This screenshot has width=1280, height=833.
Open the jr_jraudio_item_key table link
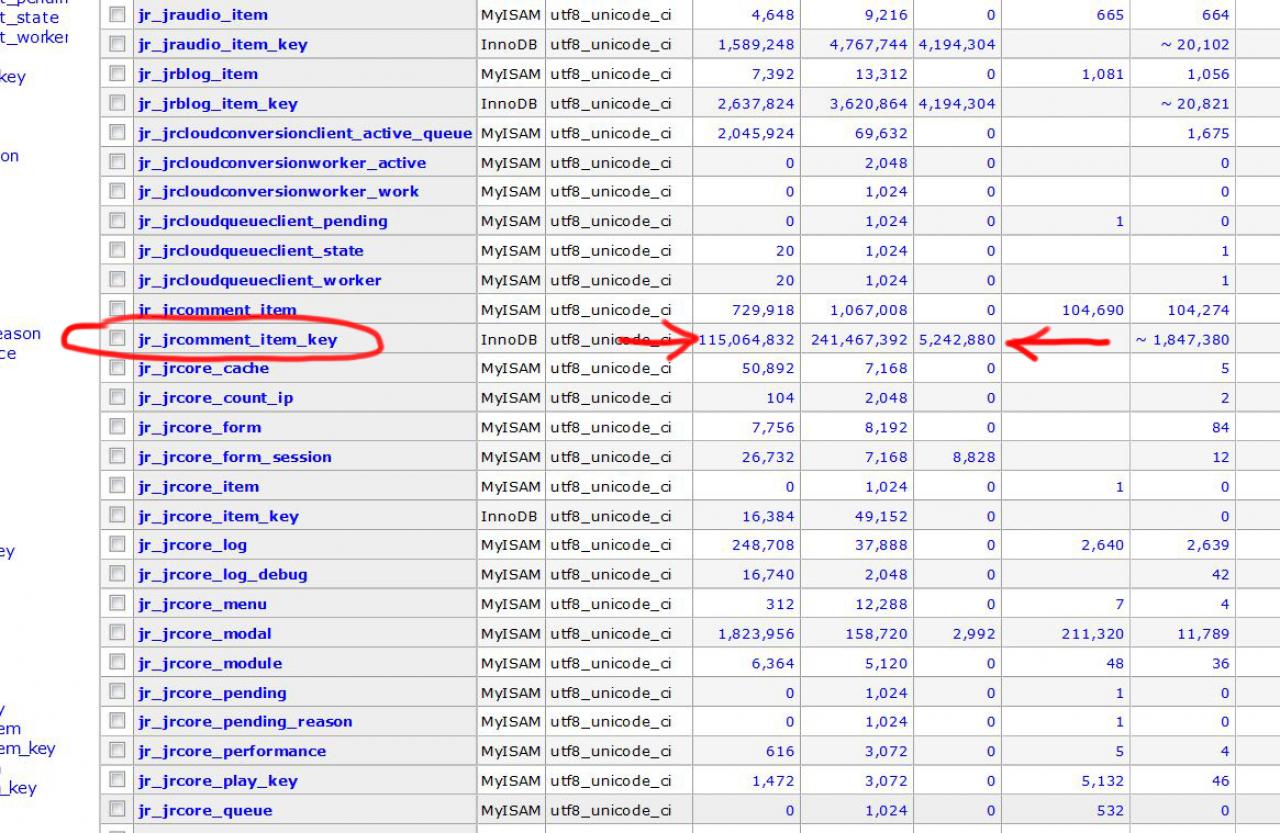click(222, 45)
